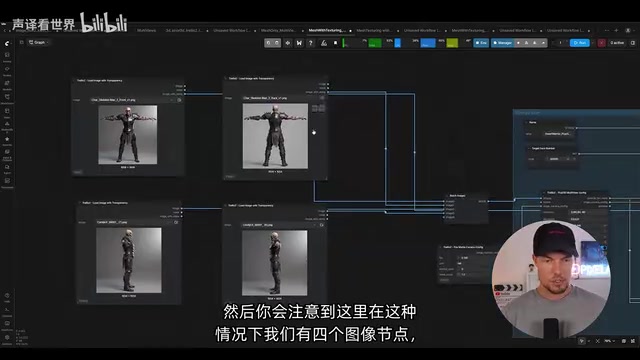Click the blue Run button
Viewport: 640px width, 360px height.
(580, 43)
